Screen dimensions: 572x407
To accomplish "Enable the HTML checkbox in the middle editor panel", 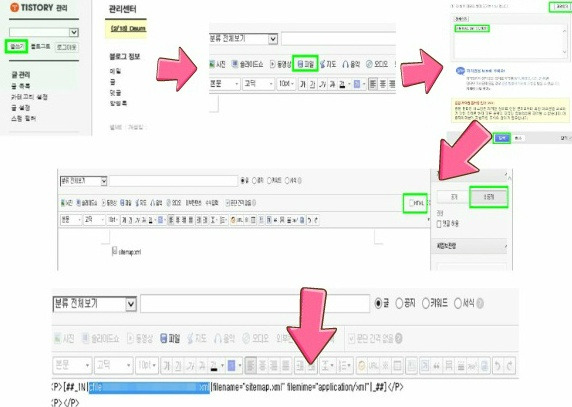I will click(x=411, y=203).
